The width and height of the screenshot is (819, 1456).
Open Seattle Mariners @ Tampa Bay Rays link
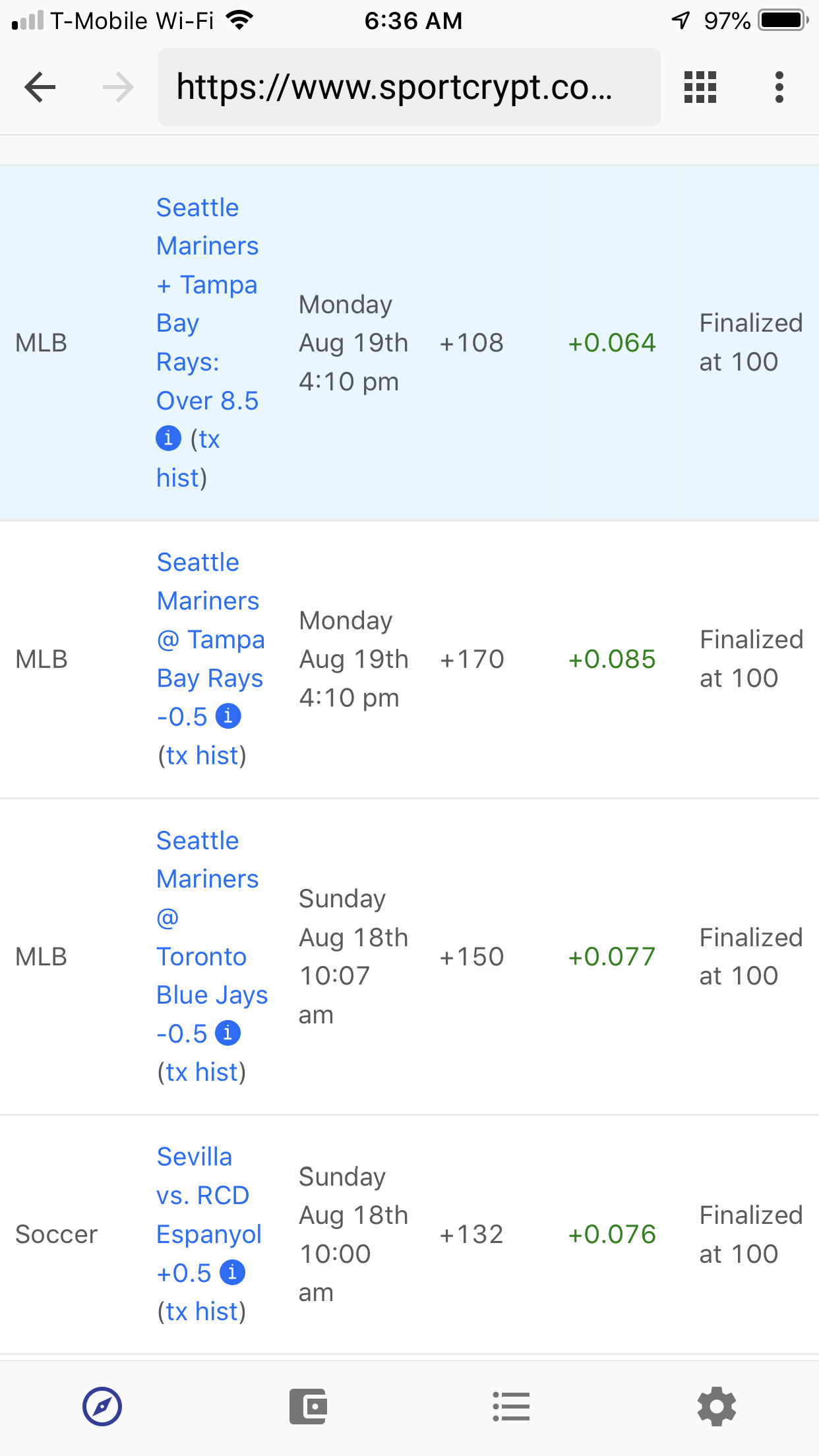point(210,640)
